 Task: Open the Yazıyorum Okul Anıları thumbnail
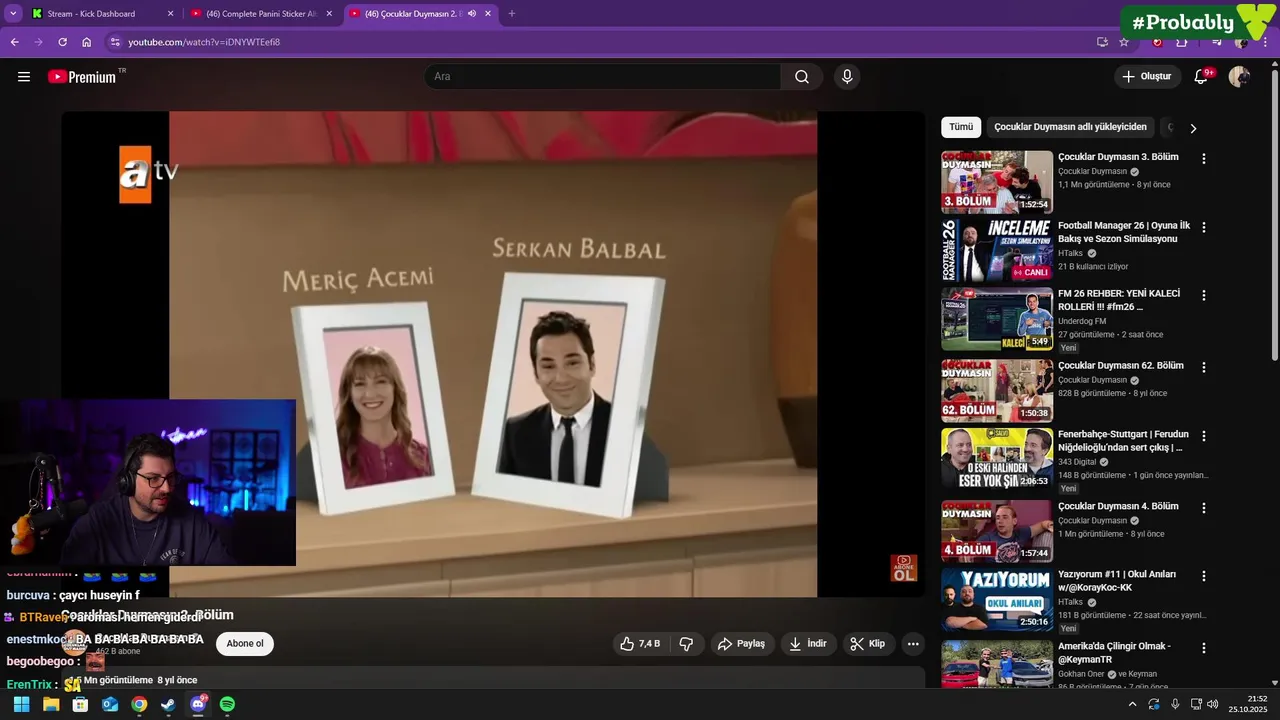[x=997, y=599]
